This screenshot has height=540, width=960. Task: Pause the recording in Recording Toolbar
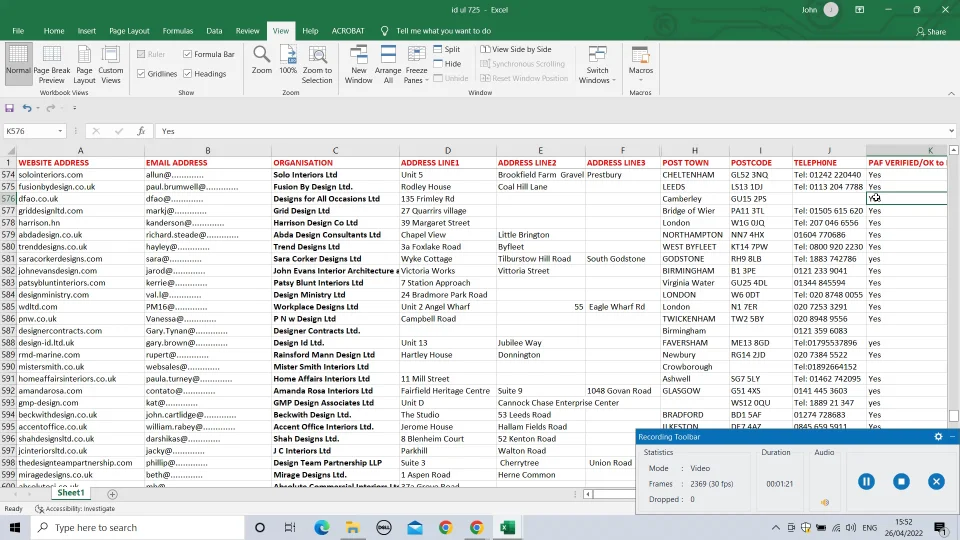(x=866, y=481)
